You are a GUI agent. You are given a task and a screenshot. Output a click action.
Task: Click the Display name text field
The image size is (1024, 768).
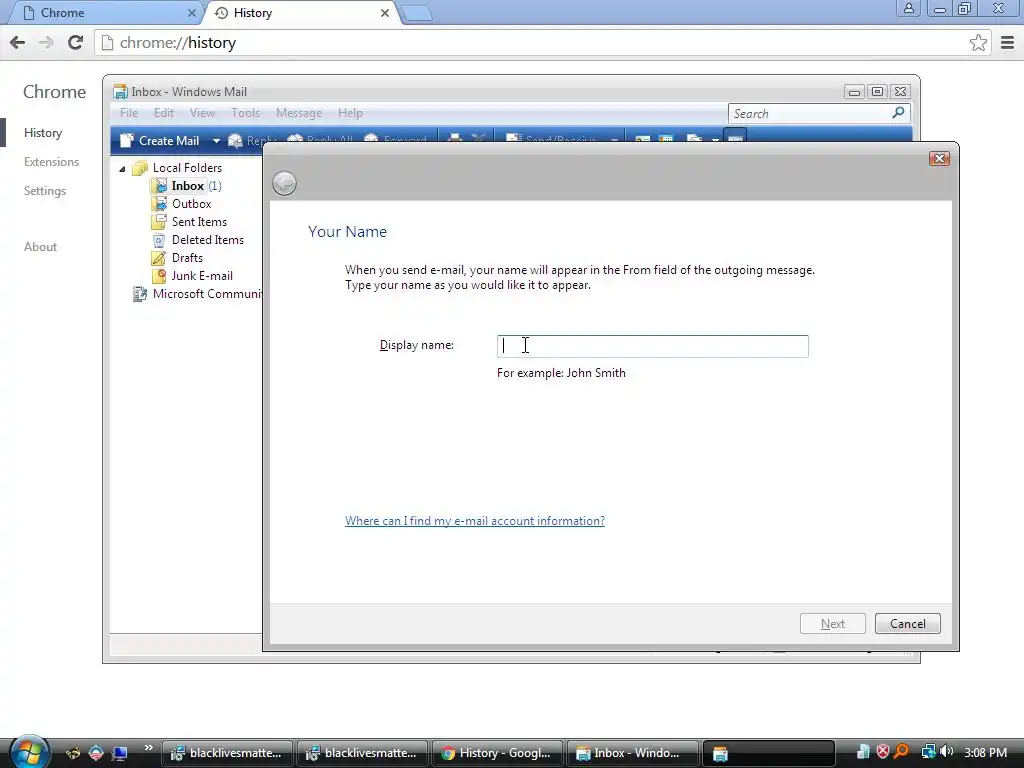click(x=652, y=346)
